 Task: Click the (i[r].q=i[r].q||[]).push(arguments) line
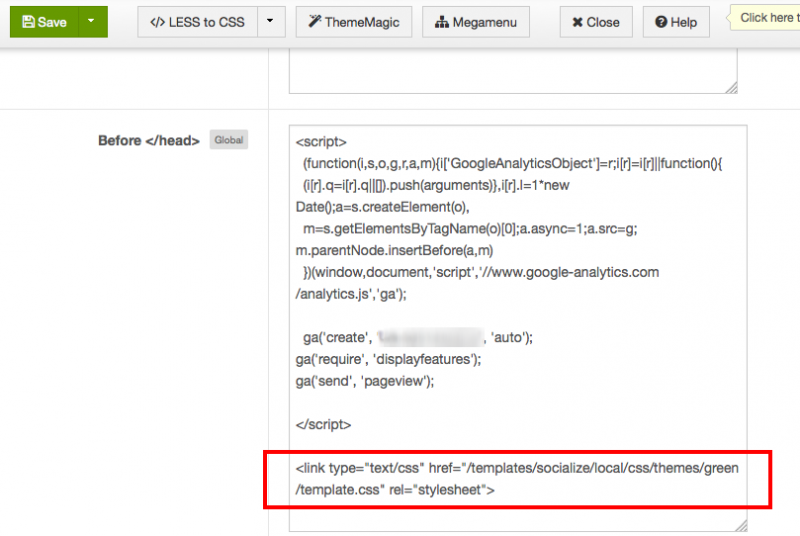[x=436, y=185]
